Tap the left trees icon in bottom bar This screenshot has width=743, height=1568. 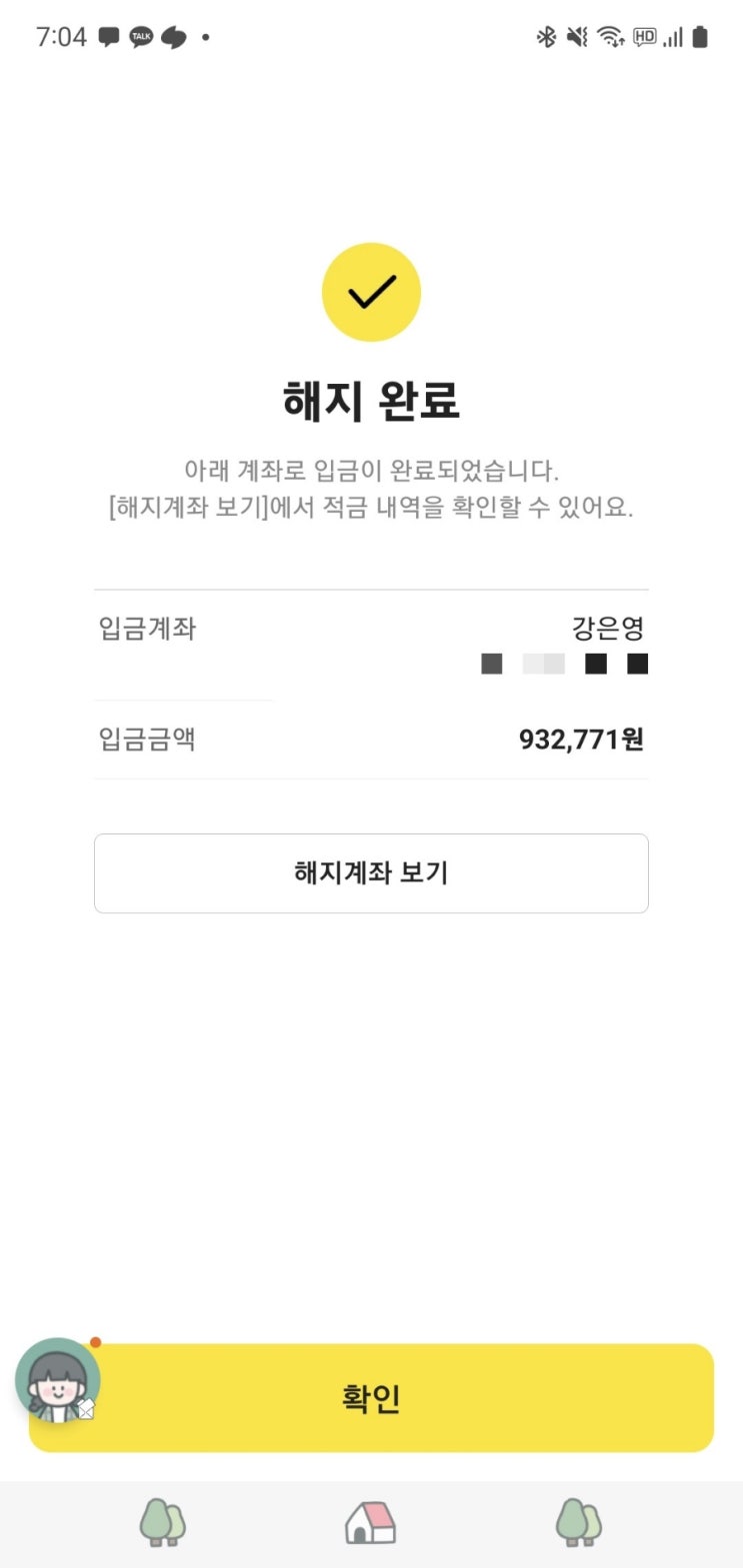coord(162,1523)
